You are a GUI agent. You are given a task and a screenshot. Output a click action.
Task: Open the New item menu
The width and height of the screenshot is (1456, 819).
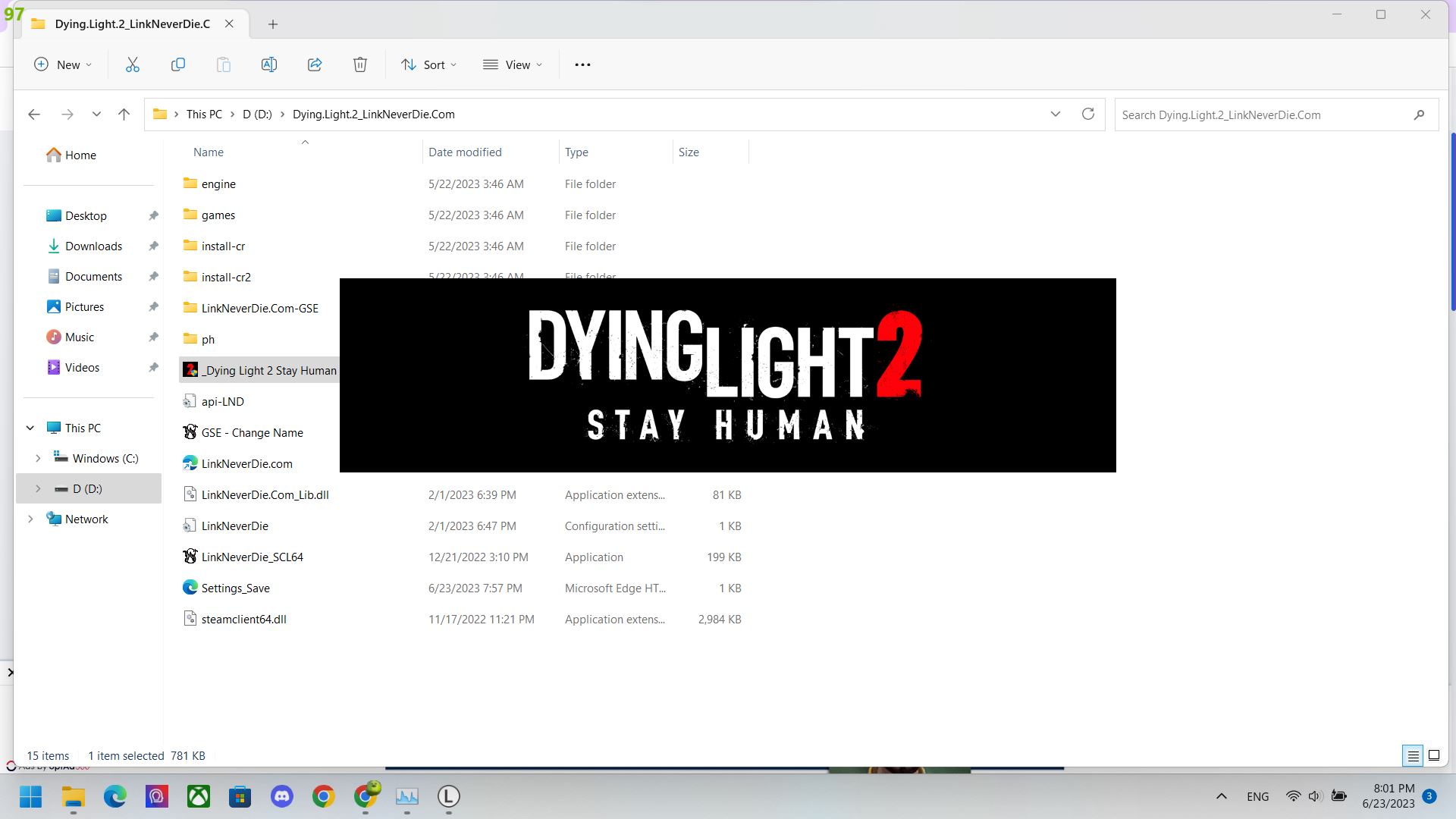pos(63,64)
